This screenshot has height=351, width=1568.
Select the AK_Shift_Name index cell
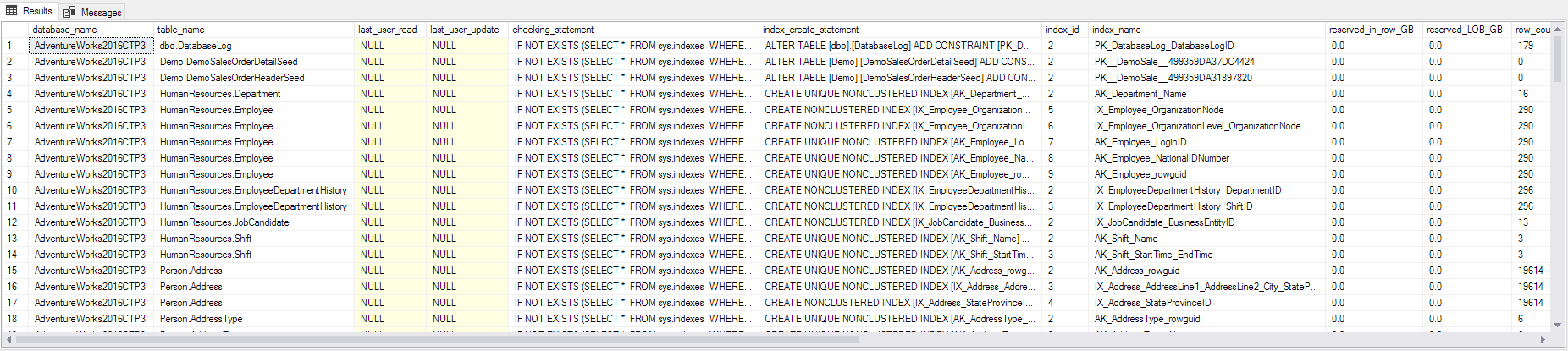coord(1207,239)
